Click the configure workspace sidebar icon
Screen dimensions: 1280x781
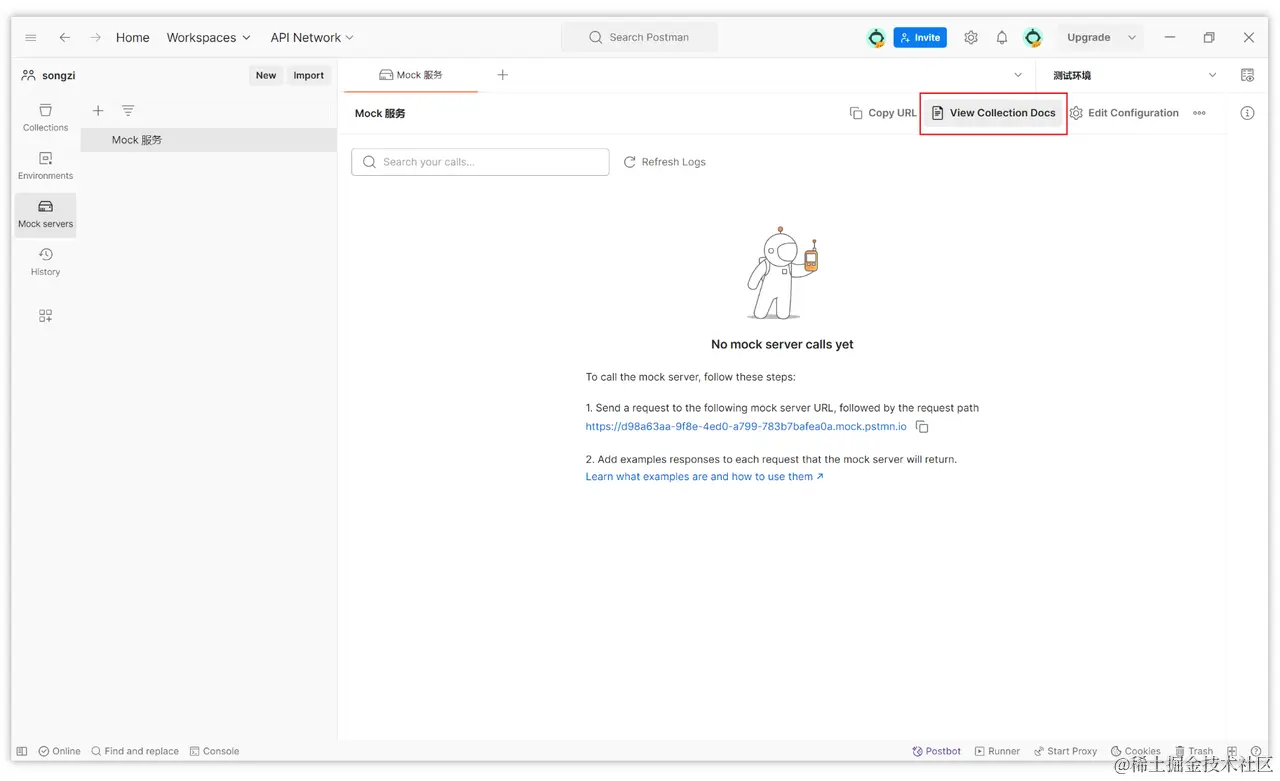45,316
